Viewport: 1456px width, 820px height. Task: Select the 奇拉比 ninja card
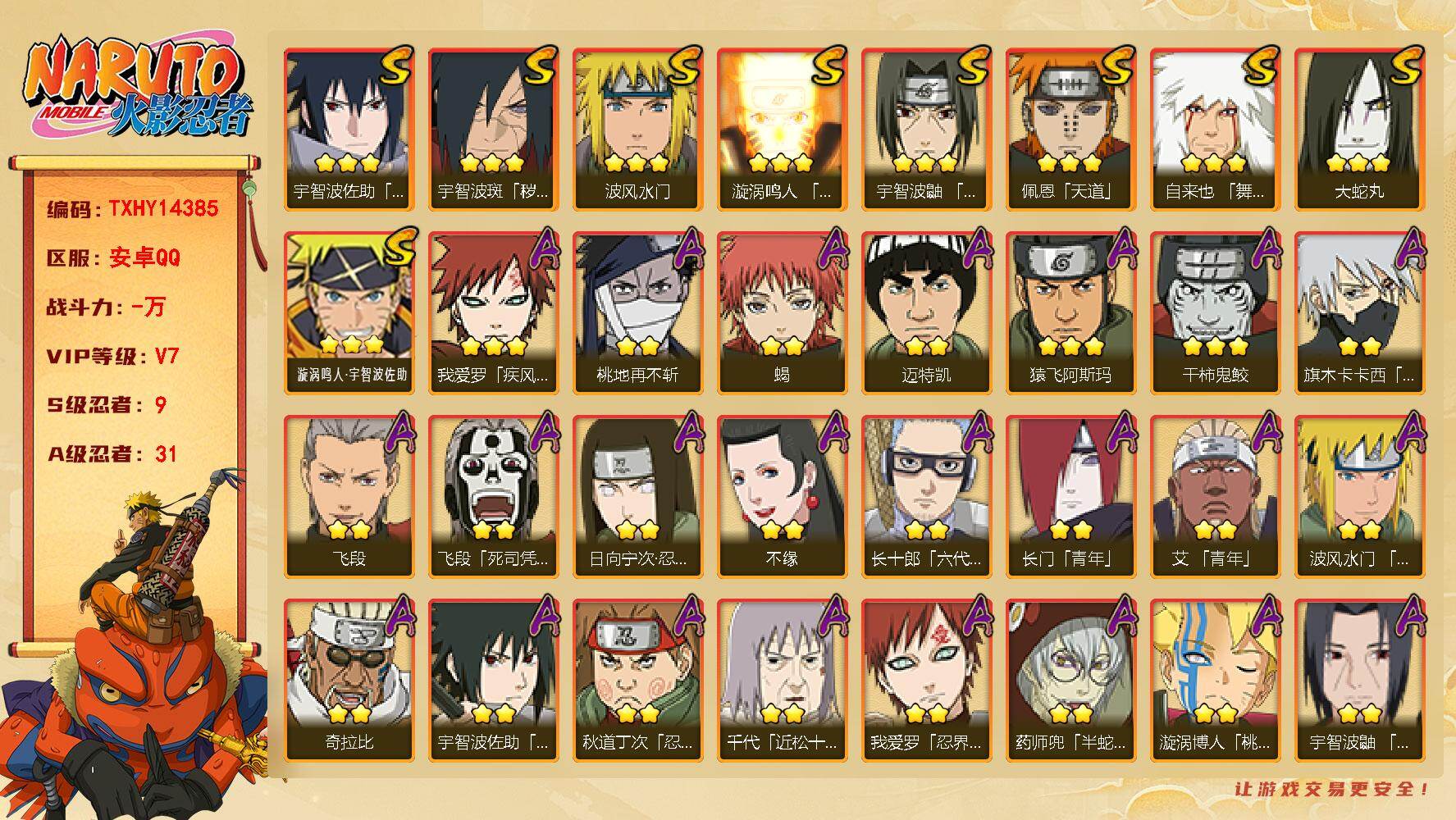[x=349, y=681]
